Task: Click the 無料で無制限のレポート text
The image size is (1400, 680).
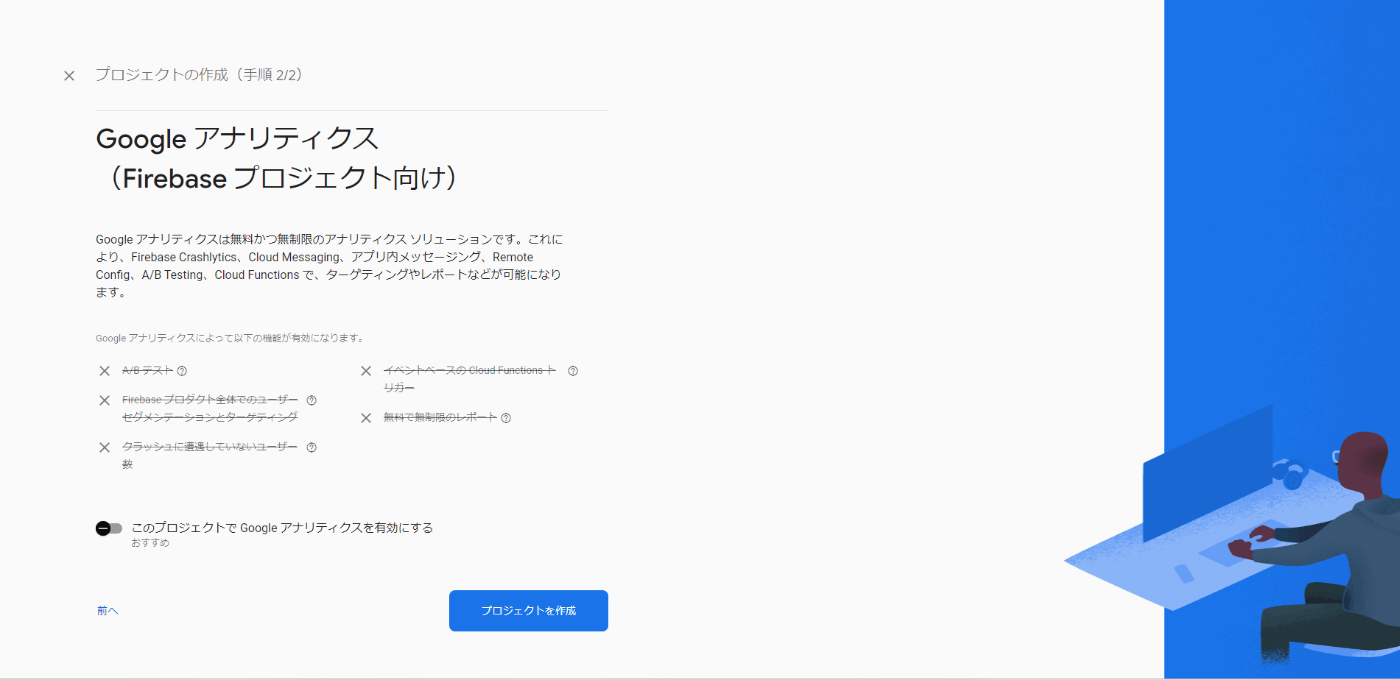Action: coord(440,418)
